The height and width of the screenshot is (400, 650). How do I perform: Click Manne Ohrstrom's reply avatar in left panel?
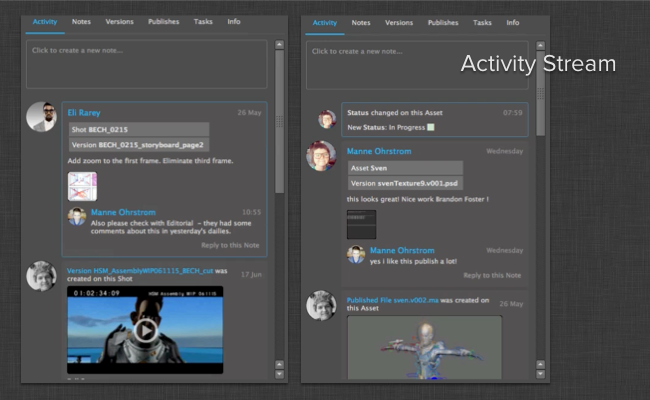(77, 216)
